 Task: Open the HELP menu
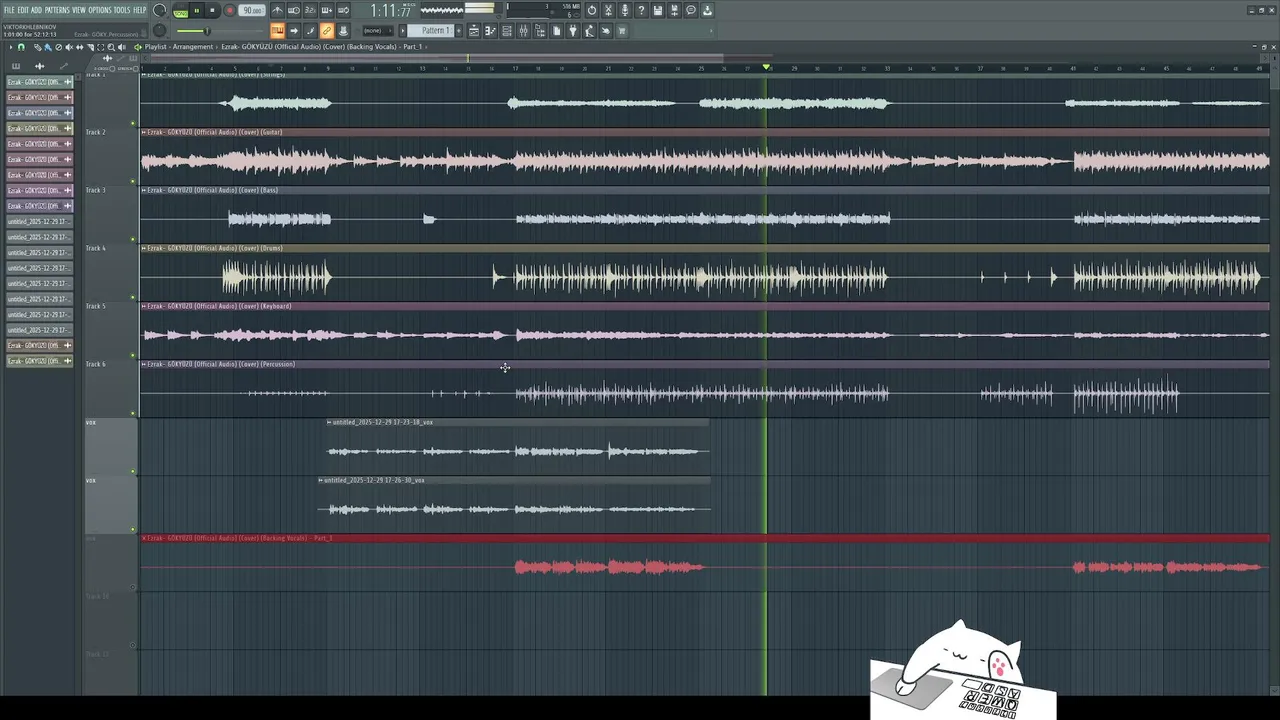[x=140, y=10]
